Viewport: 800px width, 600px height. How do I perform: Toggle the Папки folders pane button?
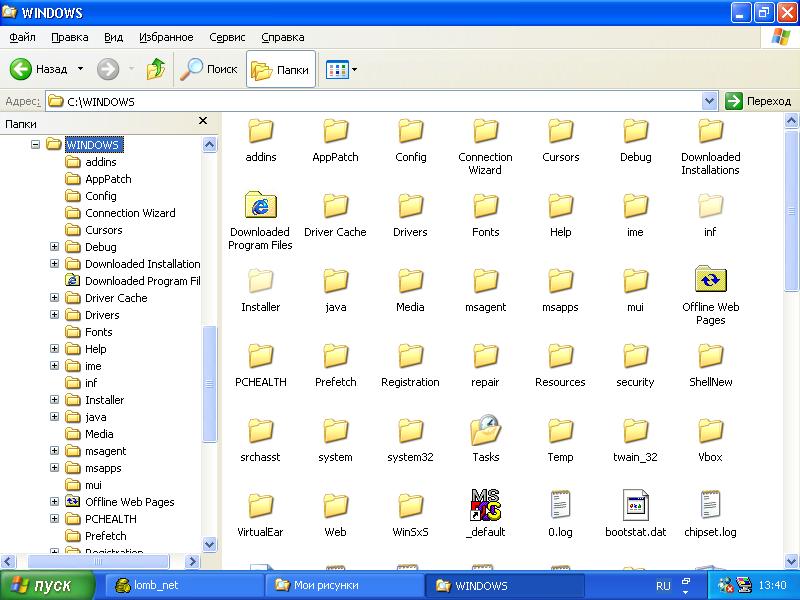[x=281, y=69]
